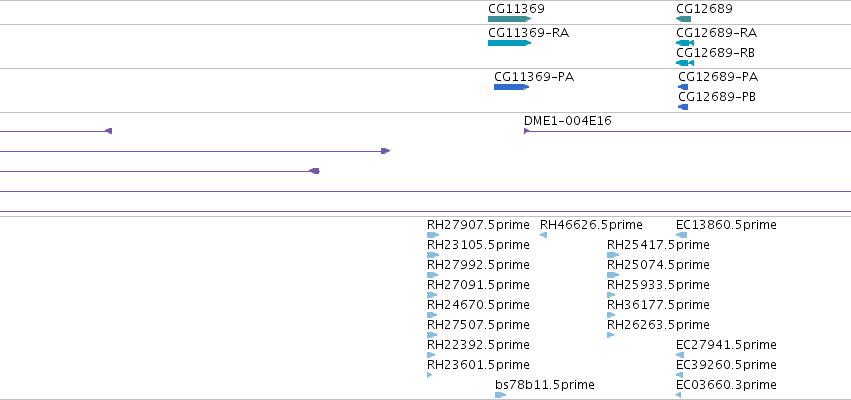851x400 pixels.
Task: Click the CG12689-PA protein glyph
Action: 683,87
